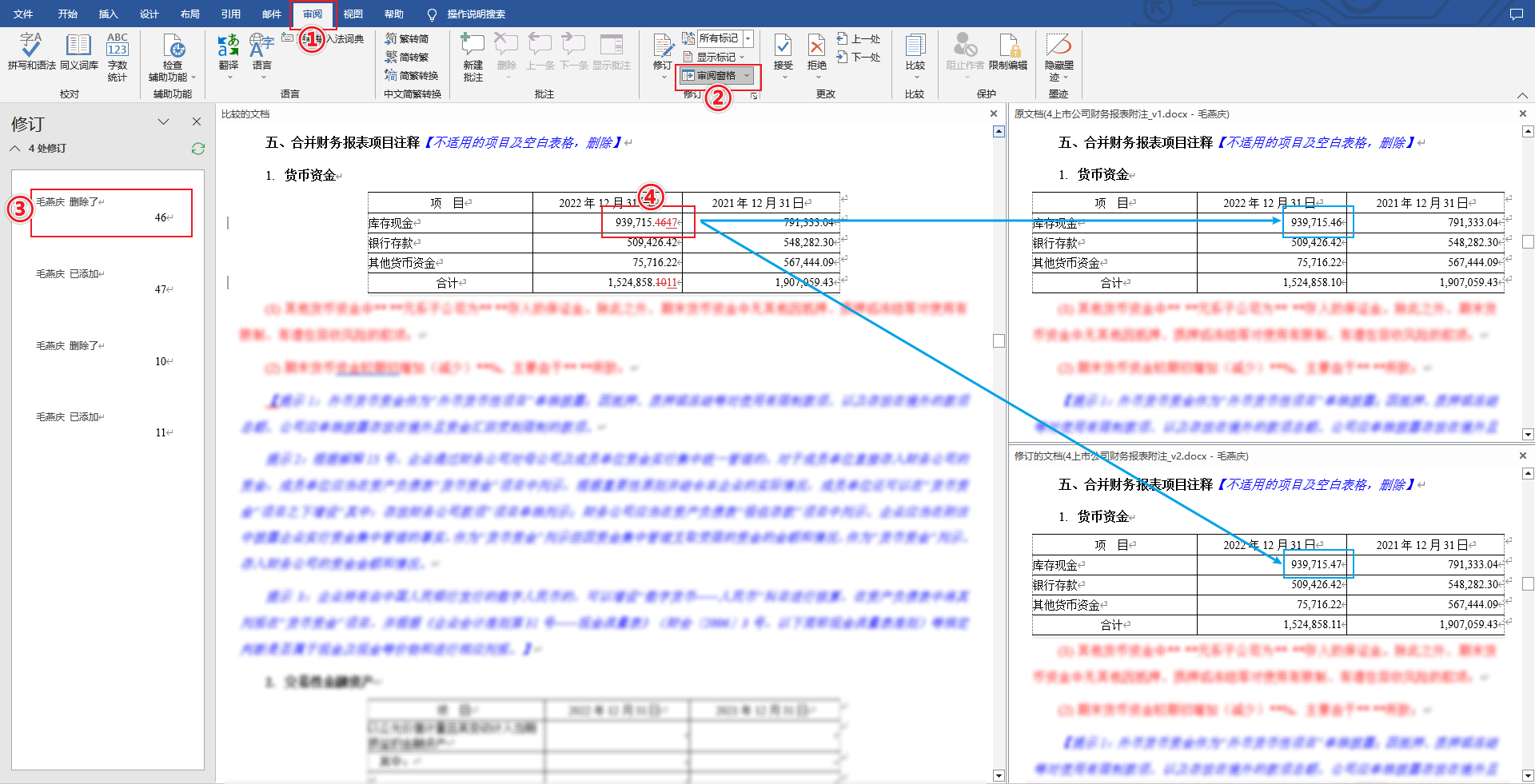The width and height of the screenshot is (1535, 784).
Task: Switch to the View (视图) tab
Action: pos(353,14)
